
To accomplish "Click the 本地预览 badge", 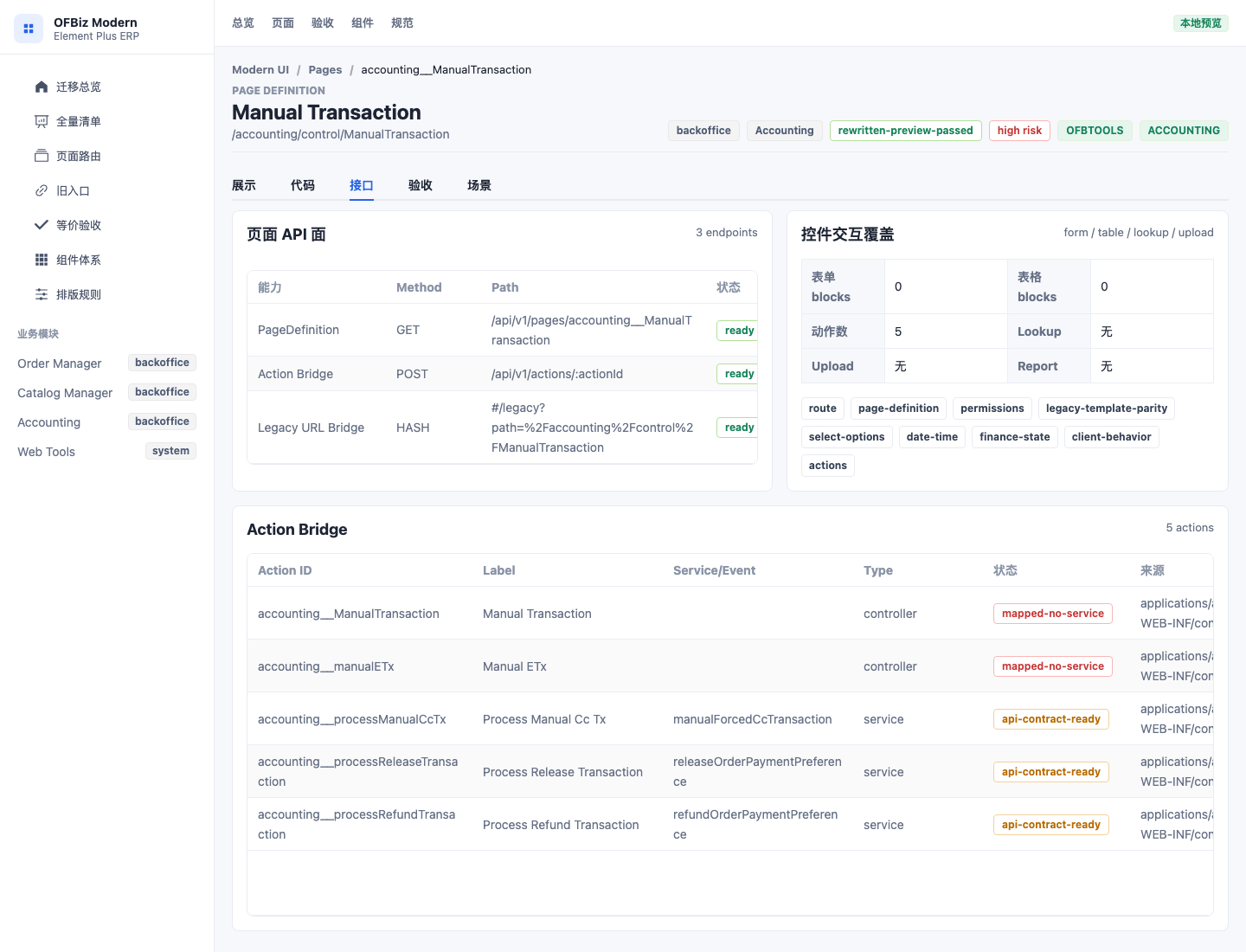I will pos(1201,23).
